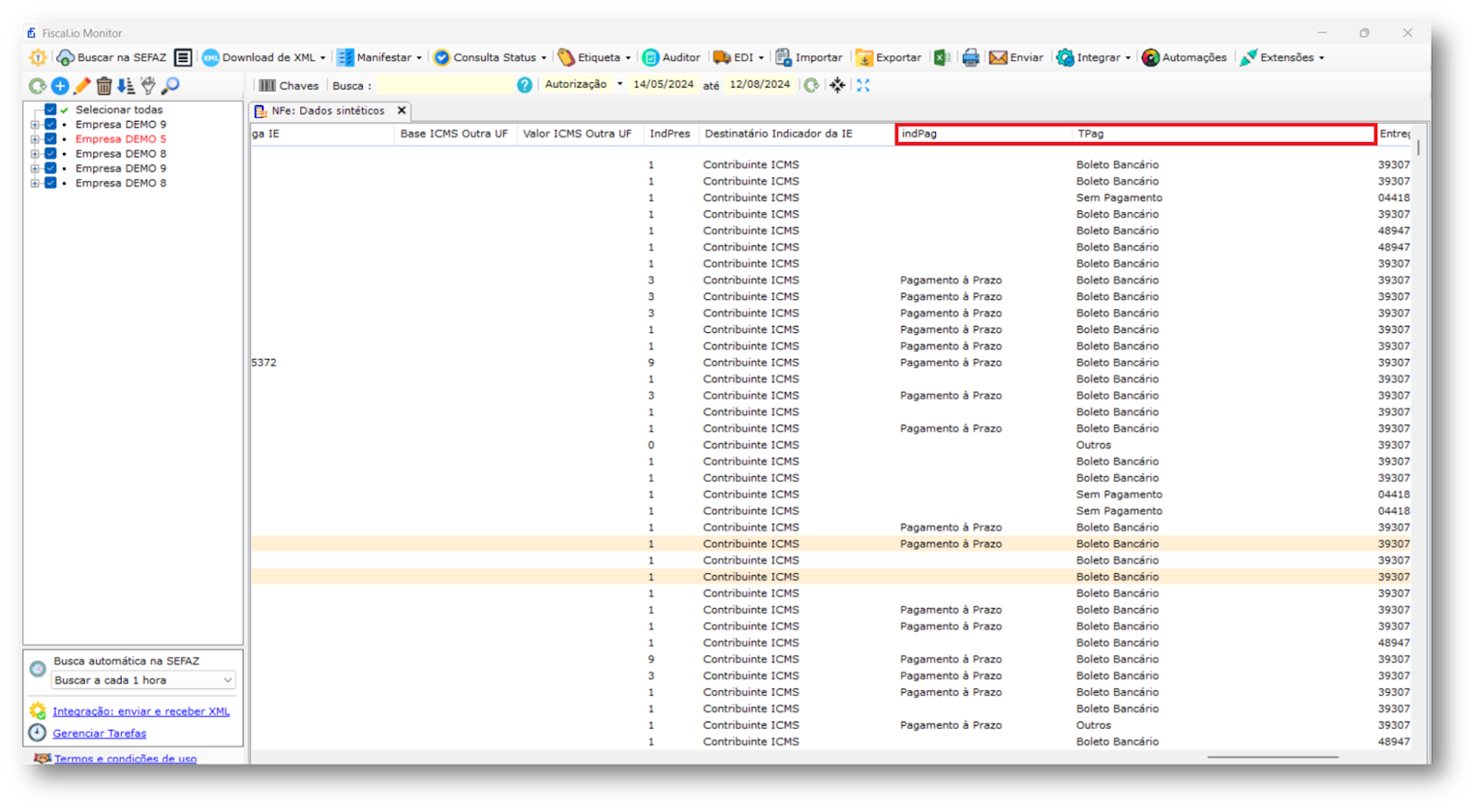Click 'Base ICMS Outra UF' column header
The width and height of the screenshot is (1477, 812).
click(455, 134)
